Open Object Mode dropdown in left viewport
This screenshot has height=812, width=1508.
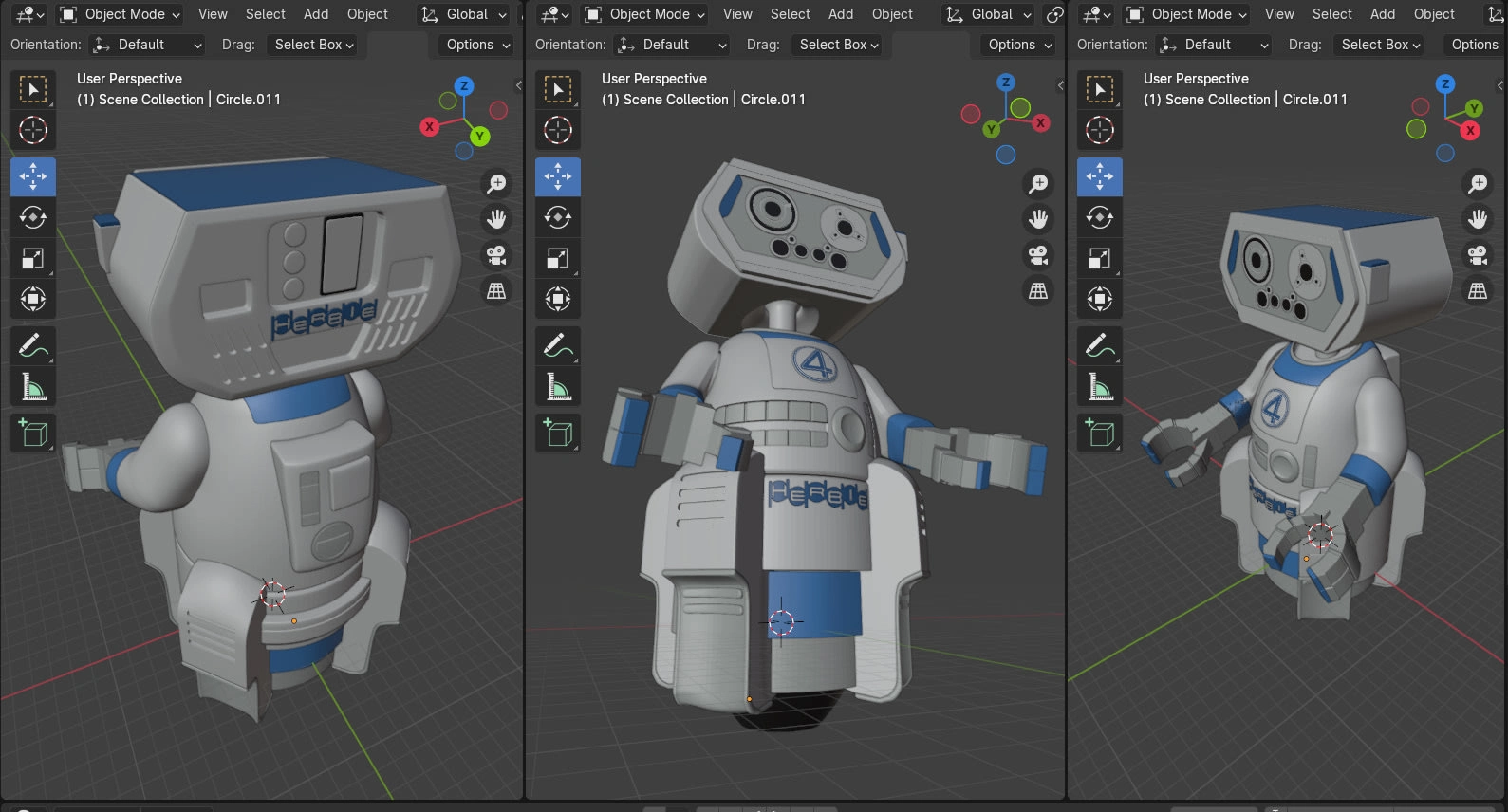pyautogui.click(x=121, y=14)
